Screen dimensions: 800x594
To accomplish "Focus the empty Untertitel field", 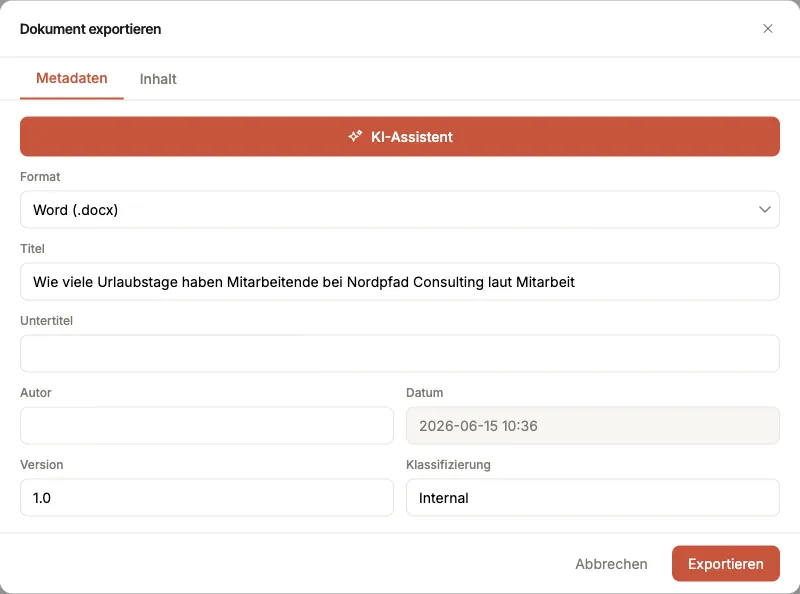I will (400, 354).
